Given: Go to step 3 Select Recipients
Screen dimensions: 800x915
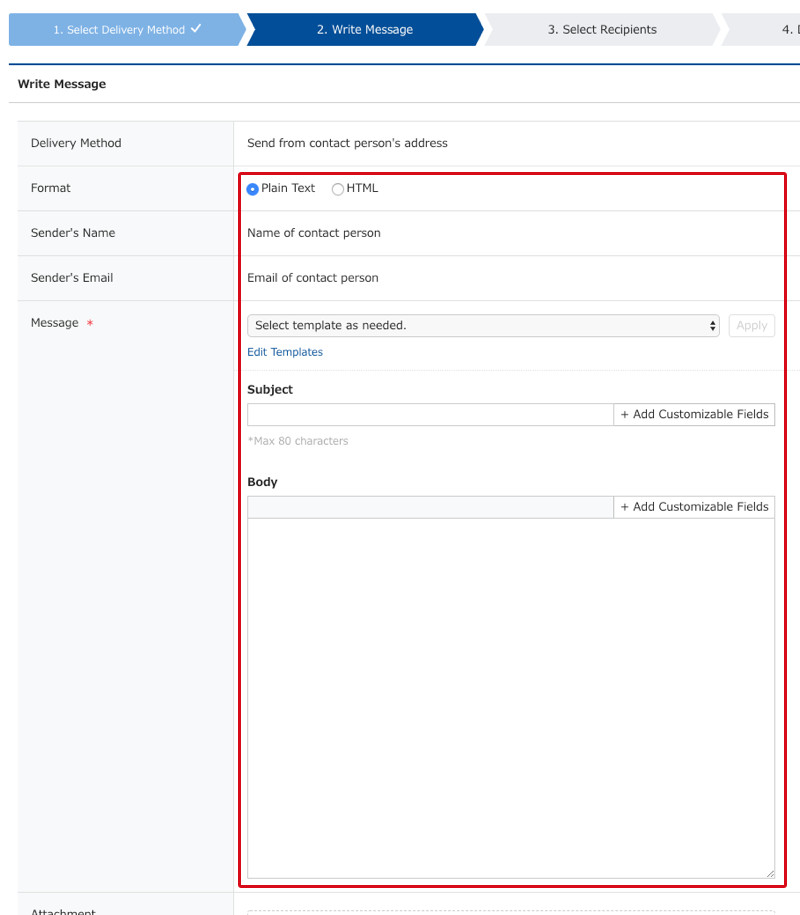Looking at the screenshot, I should click(x=602, y=30).
